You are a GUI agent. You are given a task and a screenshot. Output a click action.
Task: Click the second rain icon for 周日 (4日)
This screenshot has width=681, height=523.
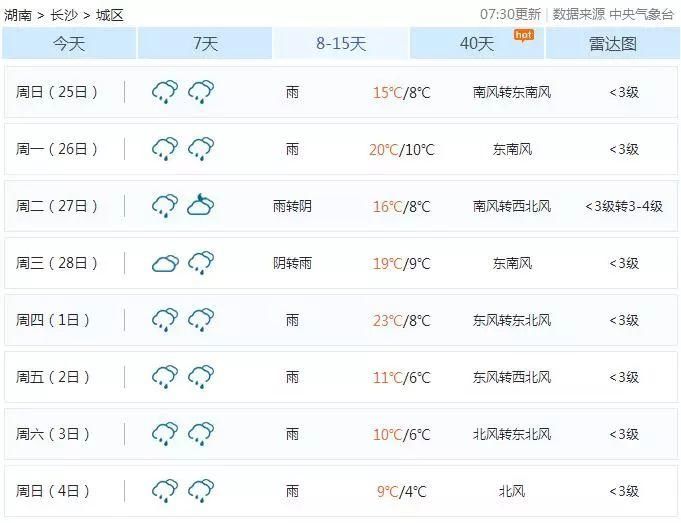point(201,492)
